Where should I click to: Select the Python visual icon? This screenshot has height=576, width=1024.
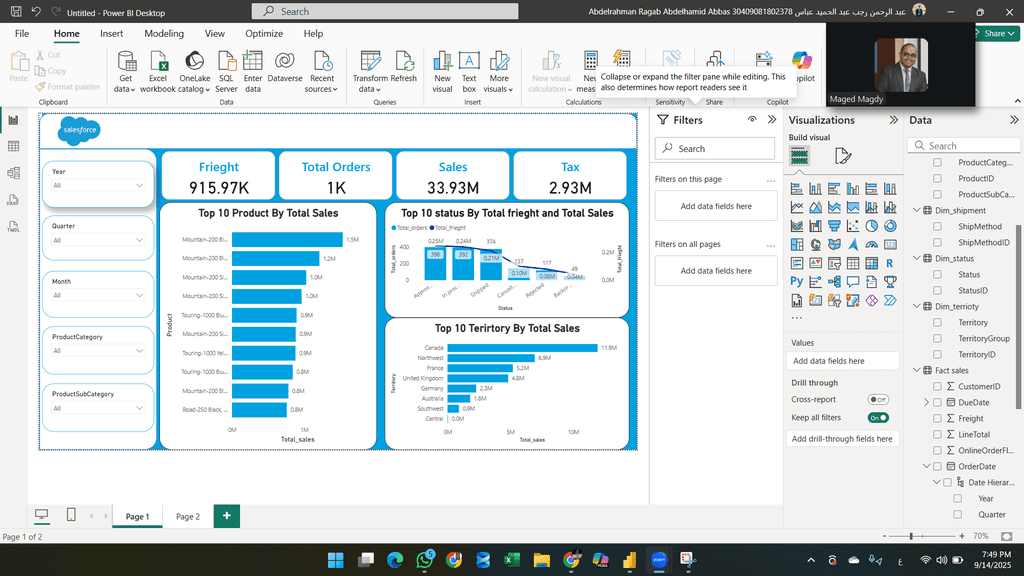click(797, 282)
